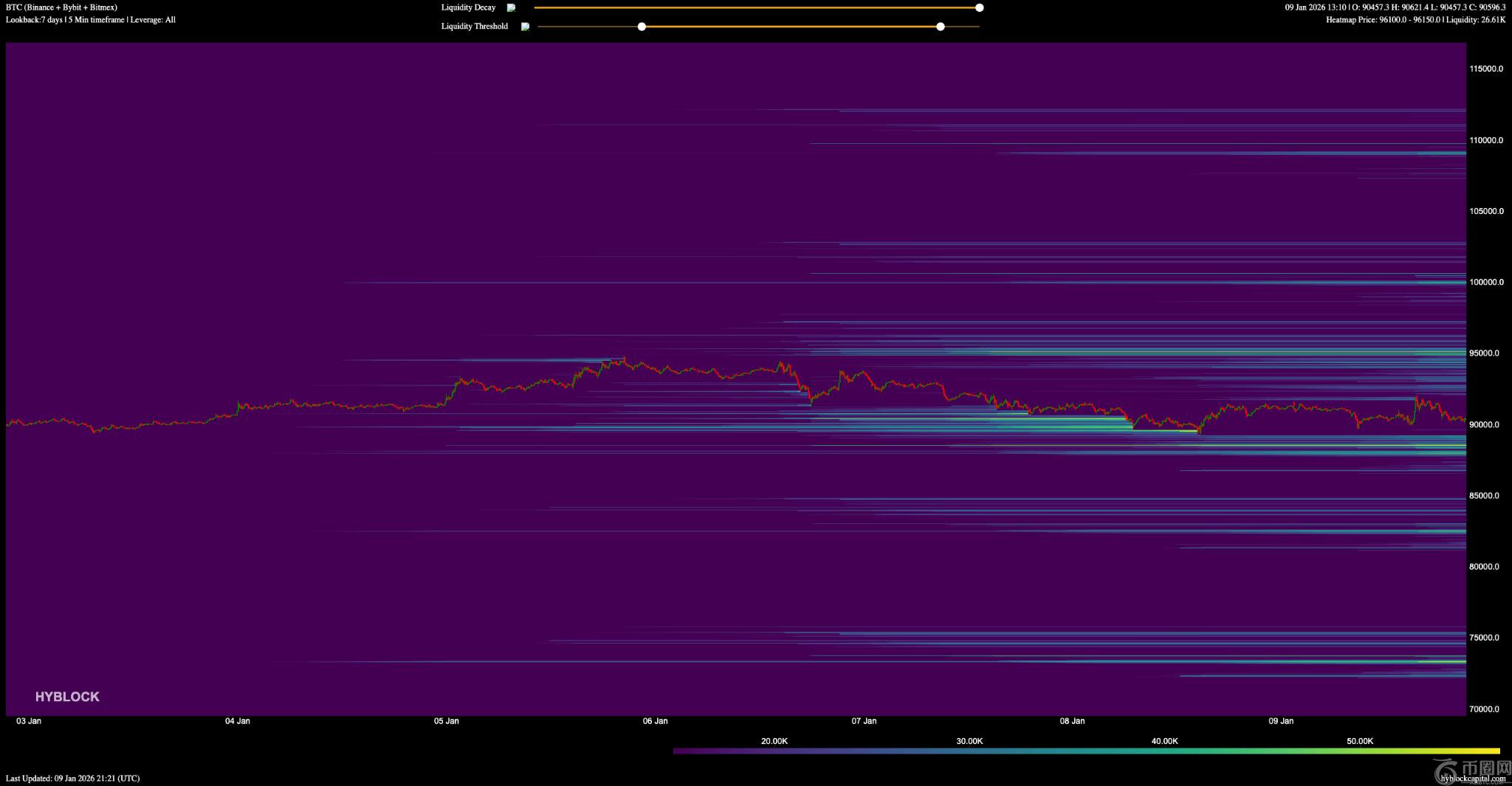Click the Liquidity Decay info icon
1512x786 pixels.
[511, 8]
